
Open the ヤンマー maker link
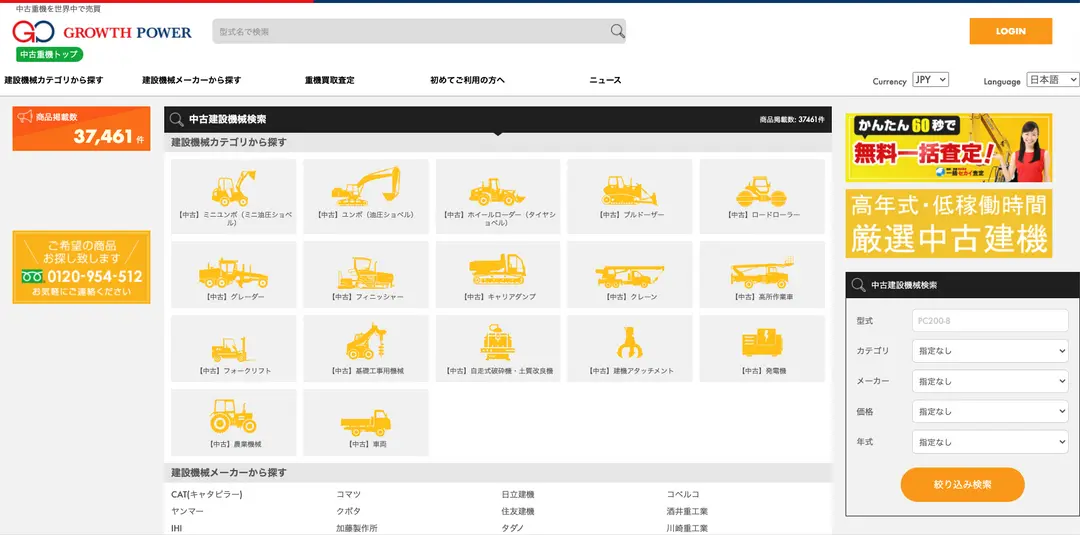187,512
